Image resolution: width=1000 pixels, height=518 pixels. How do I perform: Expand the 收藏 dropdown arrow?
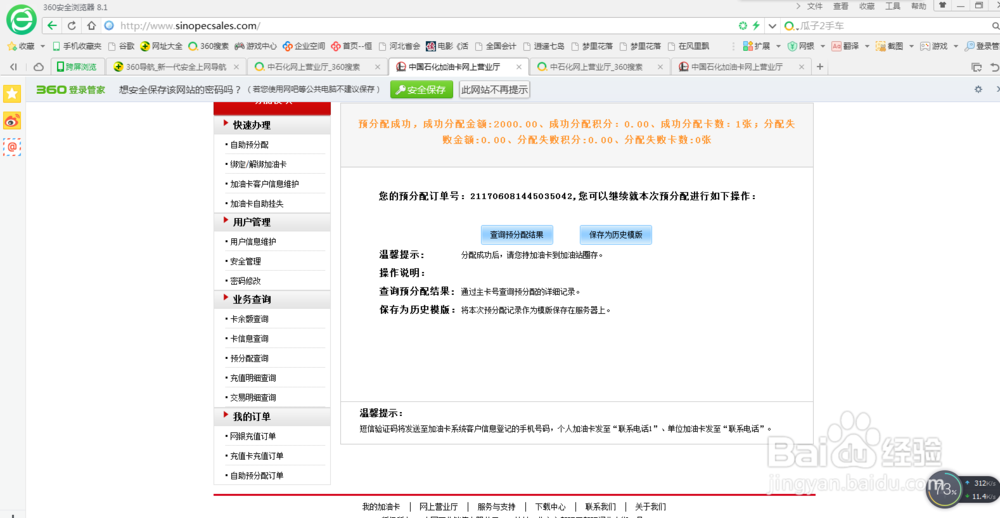(43, 46)
